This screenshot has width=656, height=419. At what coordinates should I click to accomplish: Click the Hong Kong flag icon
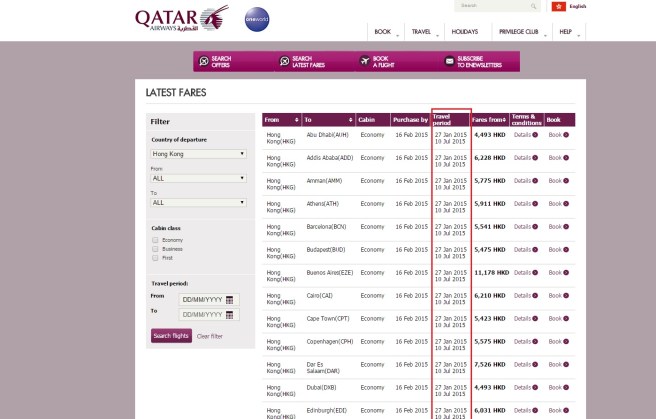pyautogui.click(x=559, y=6)
